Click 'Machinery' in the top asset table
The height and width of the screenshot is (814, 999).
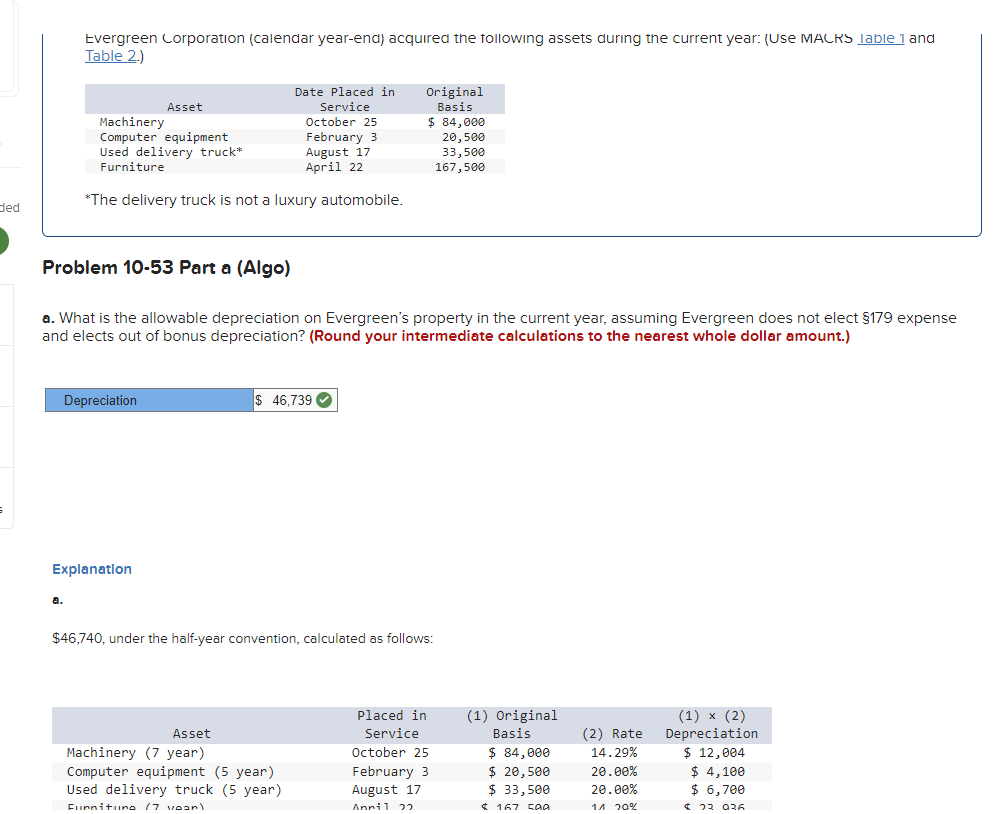pos(132,122)
